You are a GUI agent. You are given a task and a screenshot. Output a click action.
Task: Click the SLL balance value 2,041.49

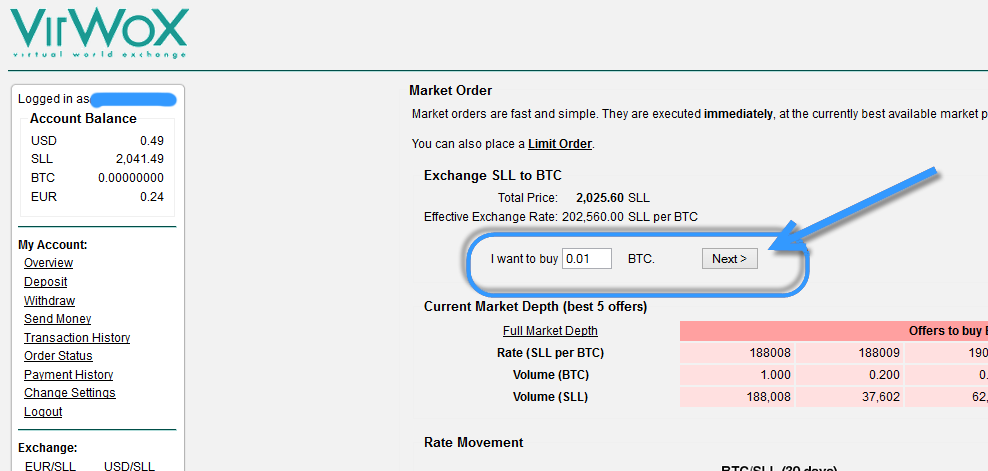139,159
